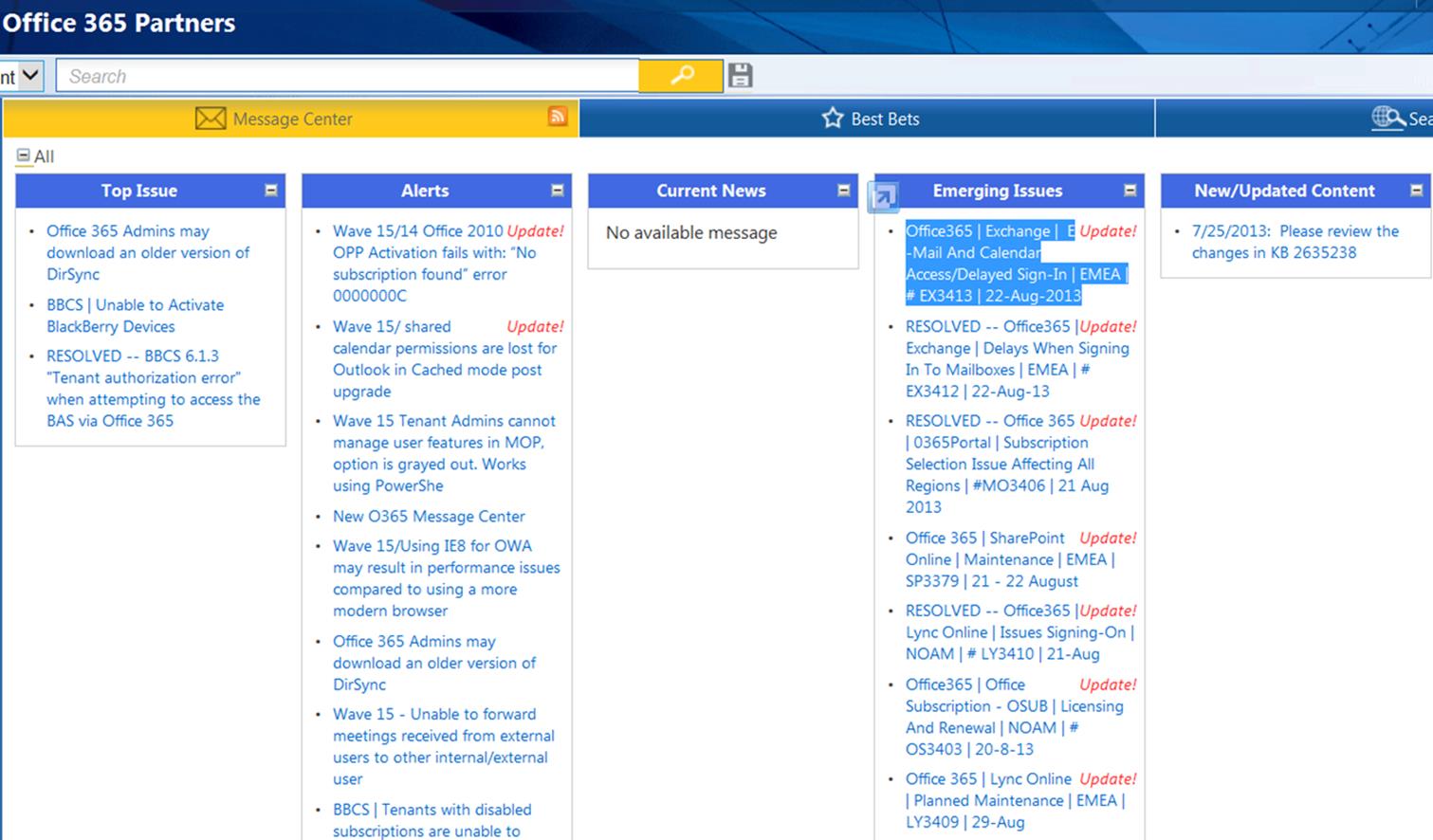This screenshot has height=840, width=1433.
Task: Click the Emerging Issues panel header title
Action: tap(998, 191)
